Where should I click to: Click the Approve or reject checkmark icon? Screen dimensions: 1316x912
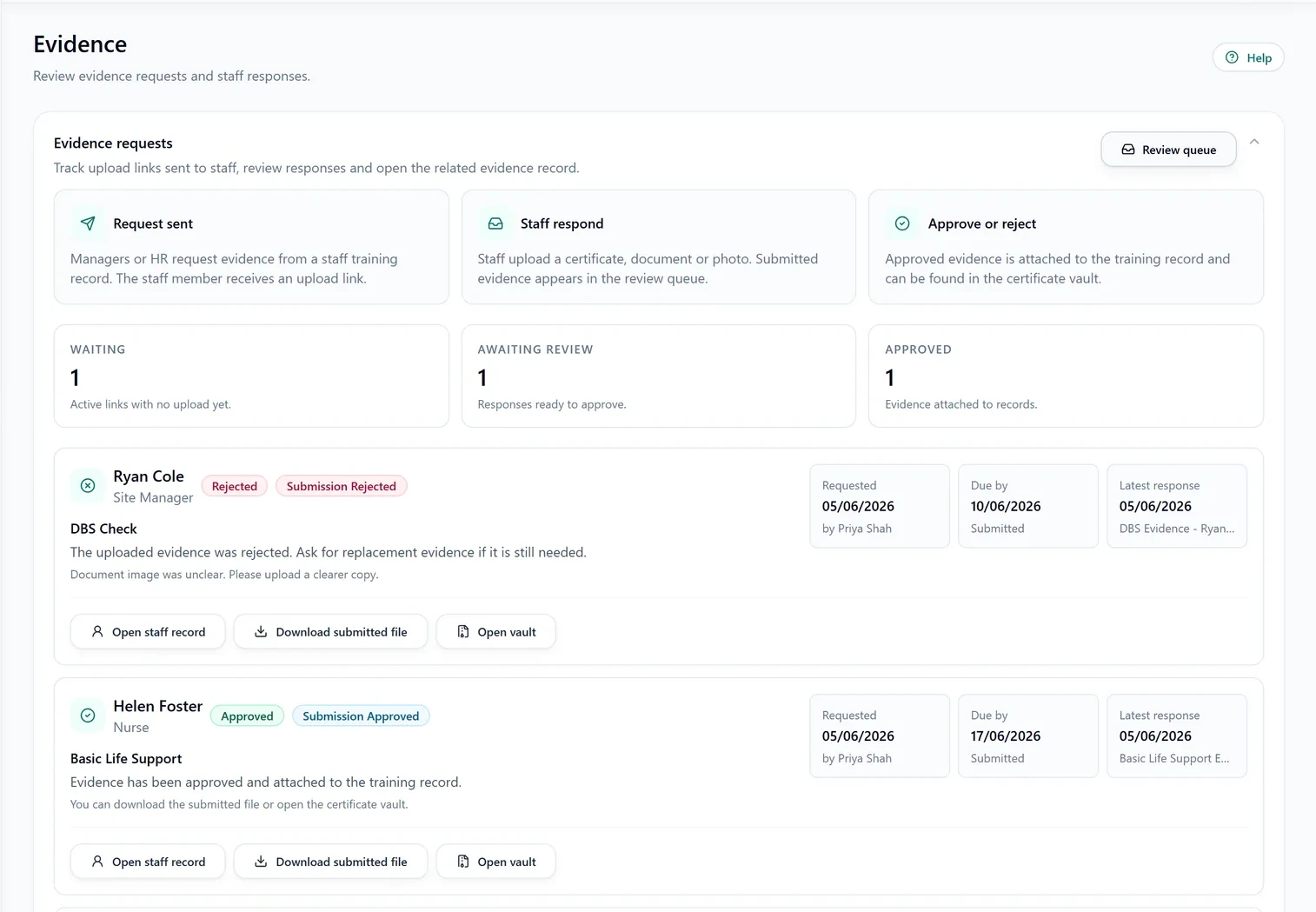(x=902, y=223)
